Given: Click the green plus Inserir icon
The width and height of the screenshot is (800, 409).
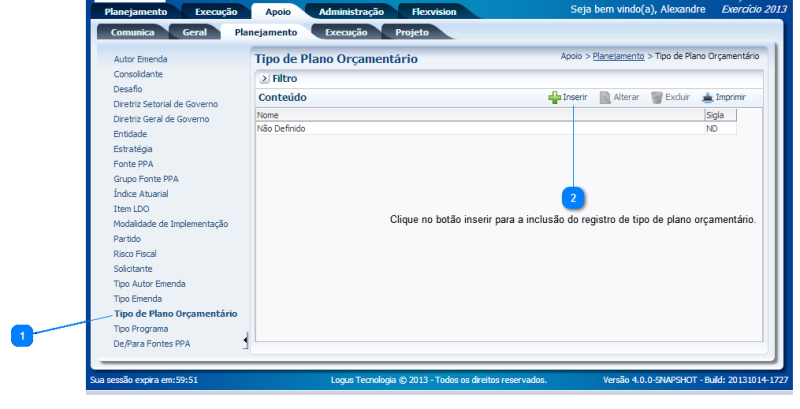Looking at the screenshot, I should 554,98.
